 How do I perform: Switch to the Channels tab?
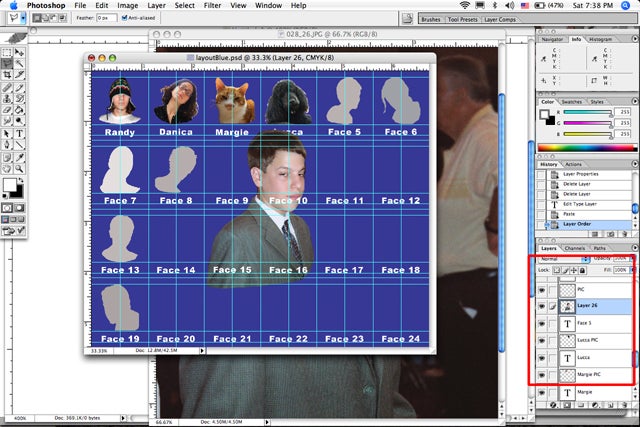[575, 248]
